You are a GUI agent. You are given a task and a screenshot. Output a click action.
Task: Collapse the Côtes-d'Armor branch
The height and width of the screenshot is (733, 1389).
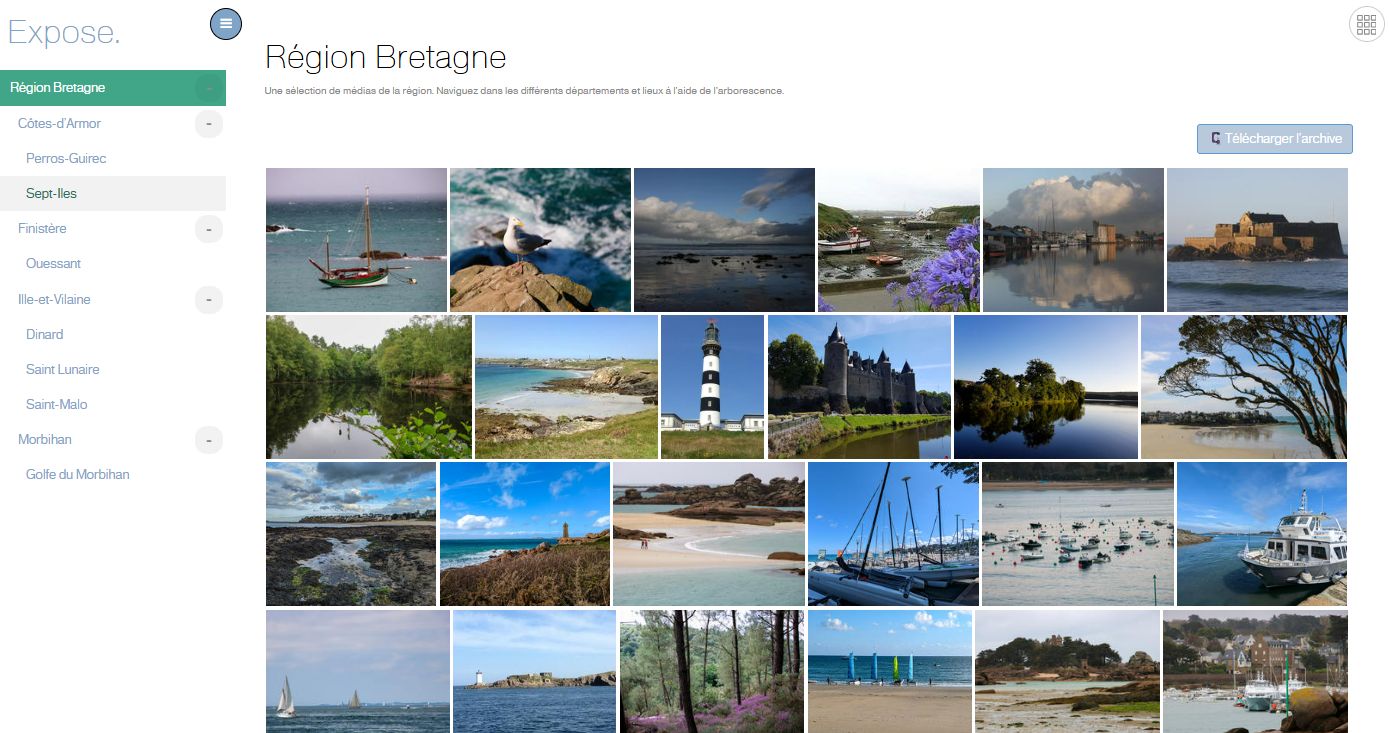209,124
